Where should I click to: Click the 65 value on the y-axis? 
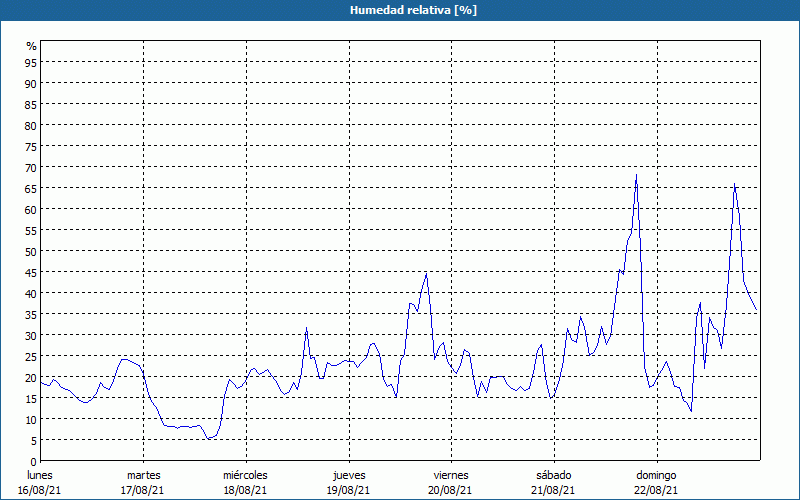click(31, 188)
